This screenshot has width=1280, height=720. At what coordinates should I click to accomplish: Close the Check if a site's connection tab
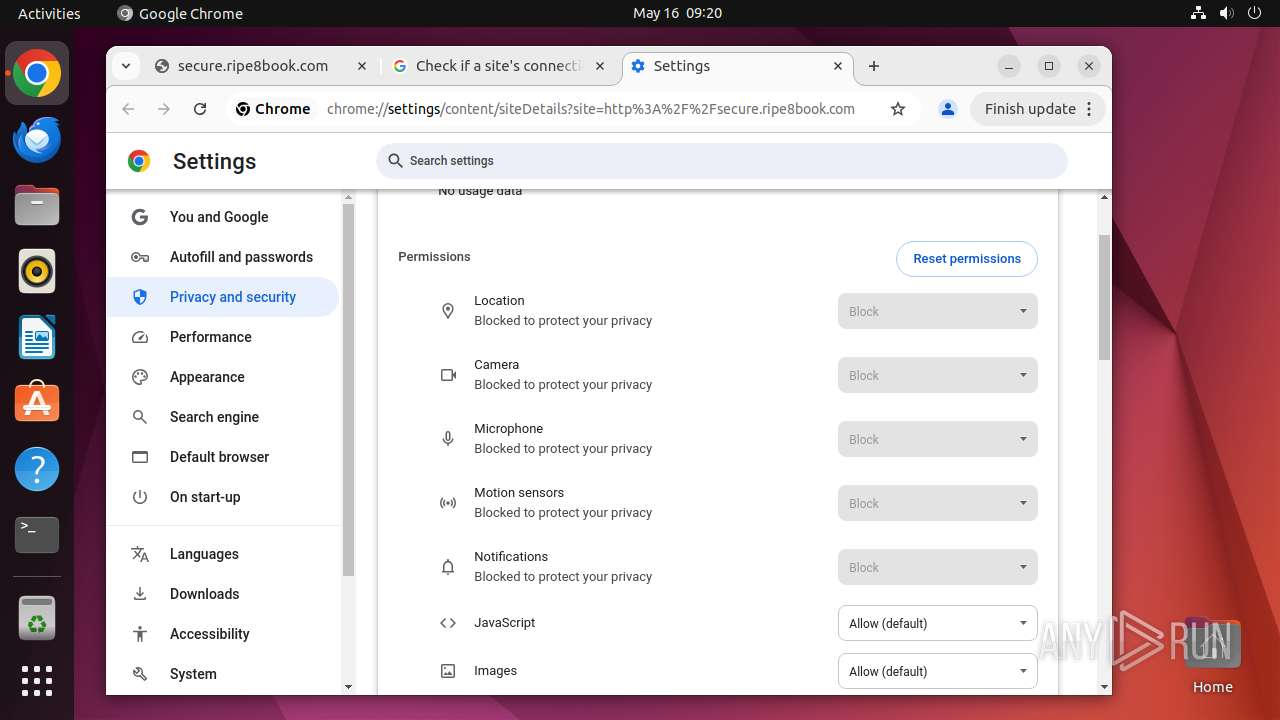[600, 66]
